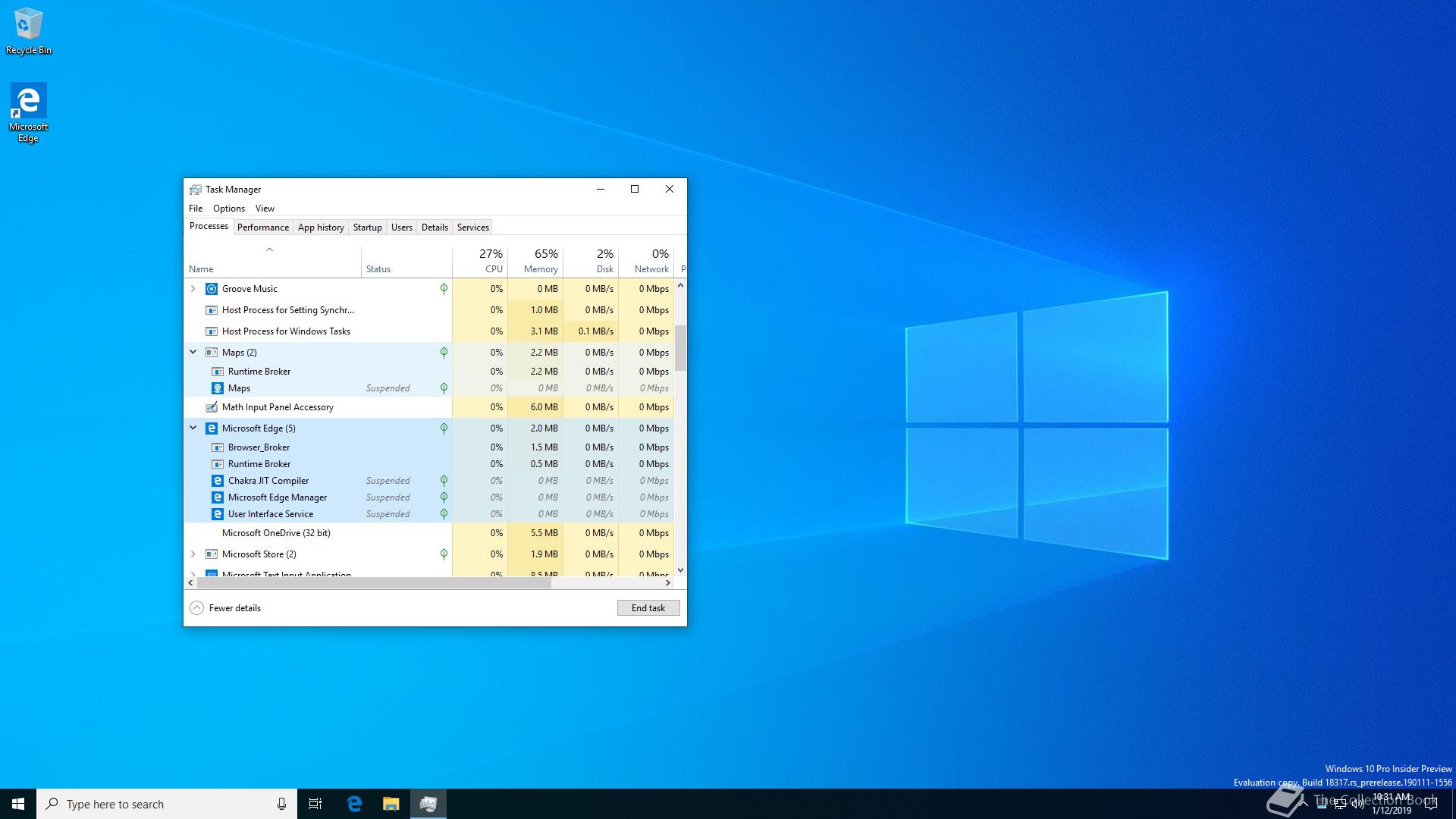This screenshot has width=1456, height=819.
Task: Open the Recycle Bin desktop icon
Action: 29,31
